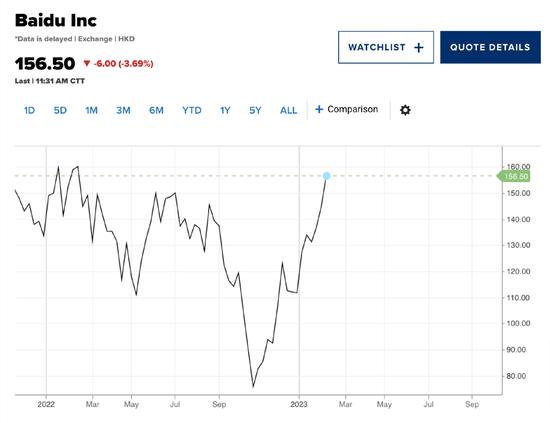Open the chart settings gear icon
Screen dimensions: 550x423
tap(405, 110)
